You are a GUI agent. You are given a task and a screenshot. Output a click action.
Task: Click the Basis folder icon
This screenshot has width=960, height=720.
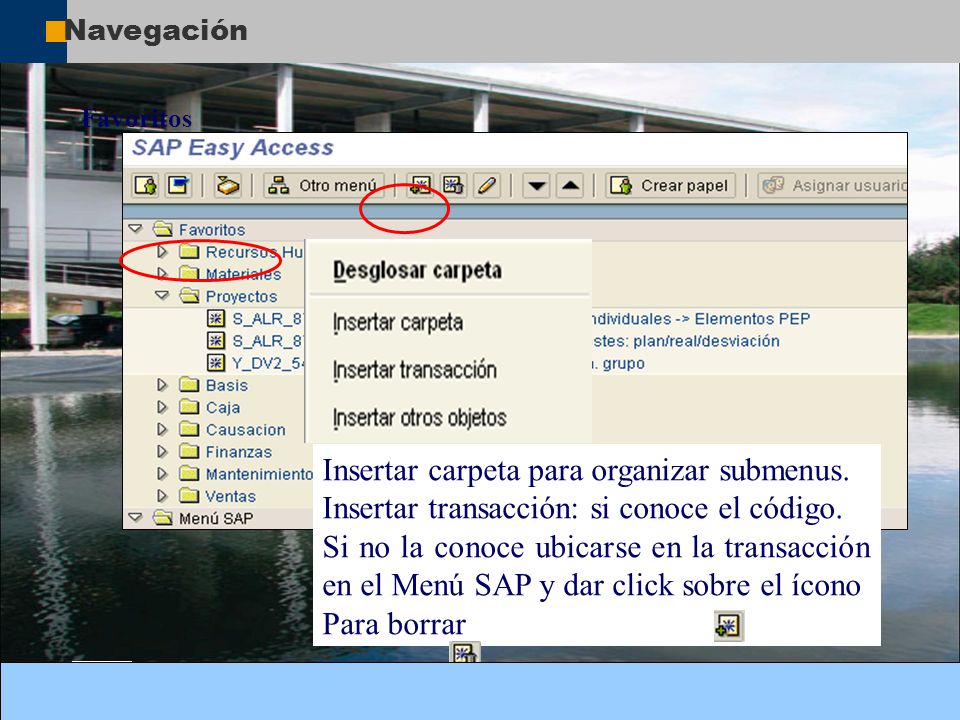pos(189,384)
